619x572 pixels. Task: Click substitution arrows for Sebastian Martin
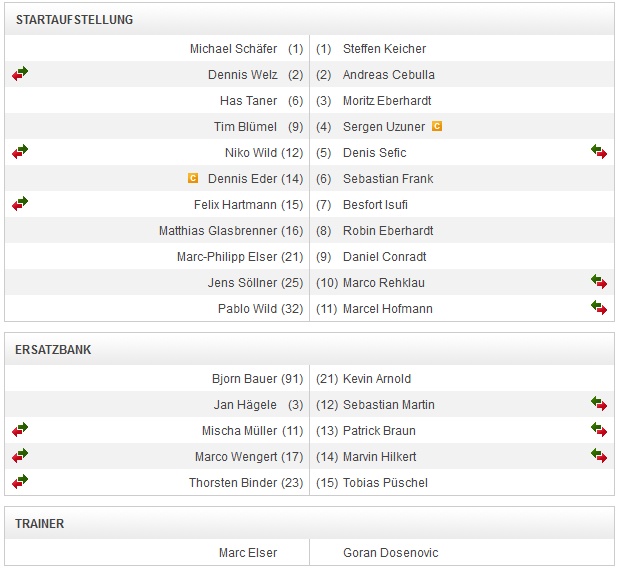click(599, 404)
